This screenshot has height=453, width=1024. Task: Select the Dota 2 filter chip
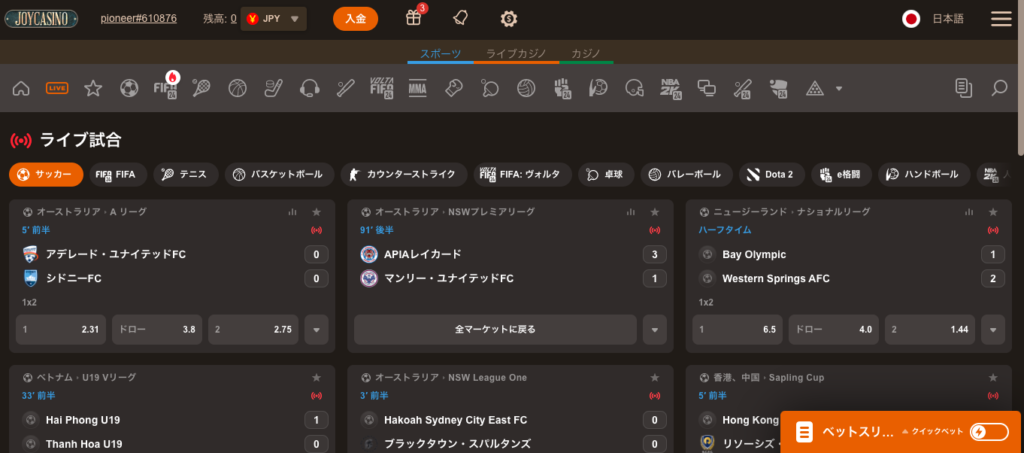(772, 174)
